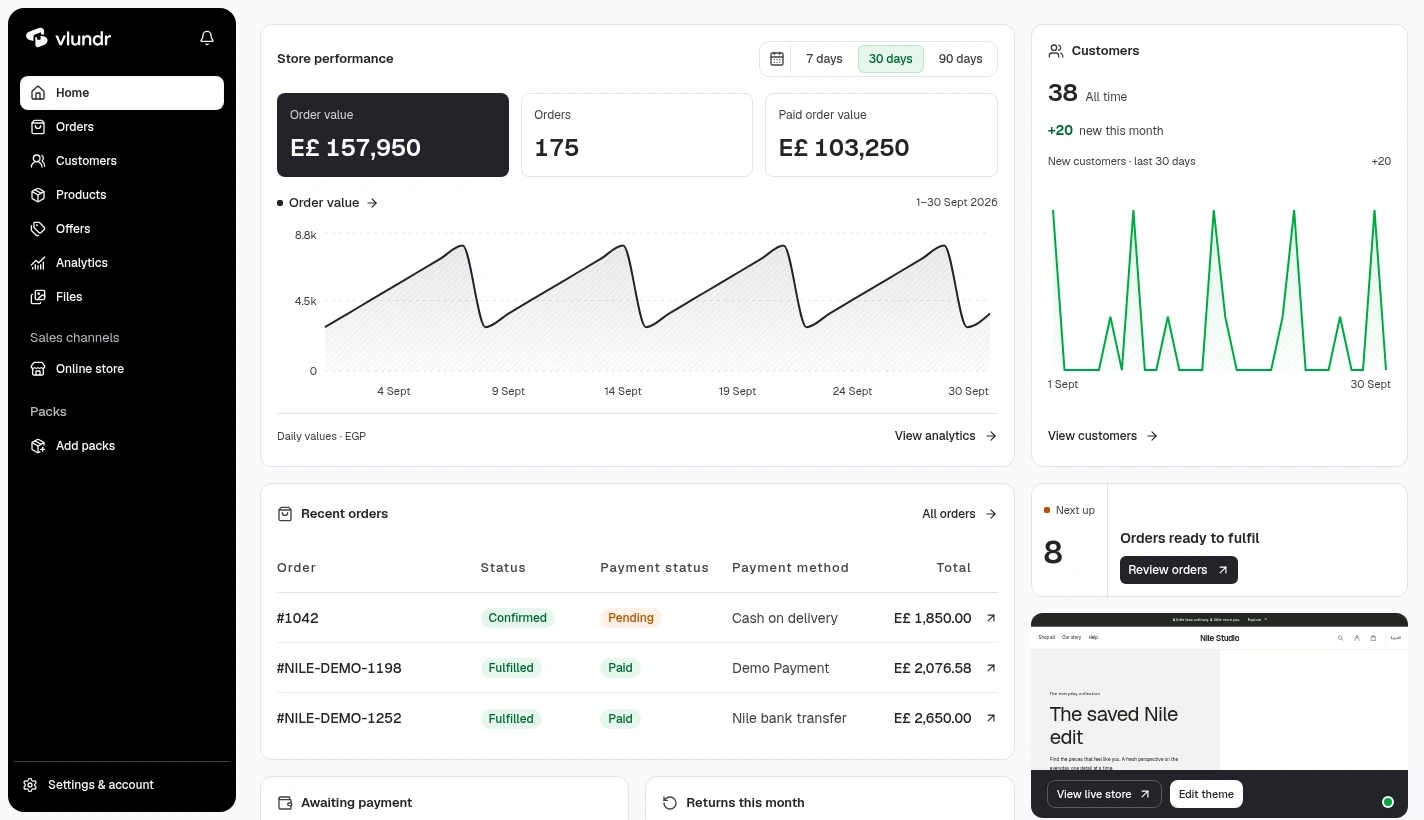1424x820 pixels.
Task: Click the Customers people icon in sidebar
Action: 38,161
